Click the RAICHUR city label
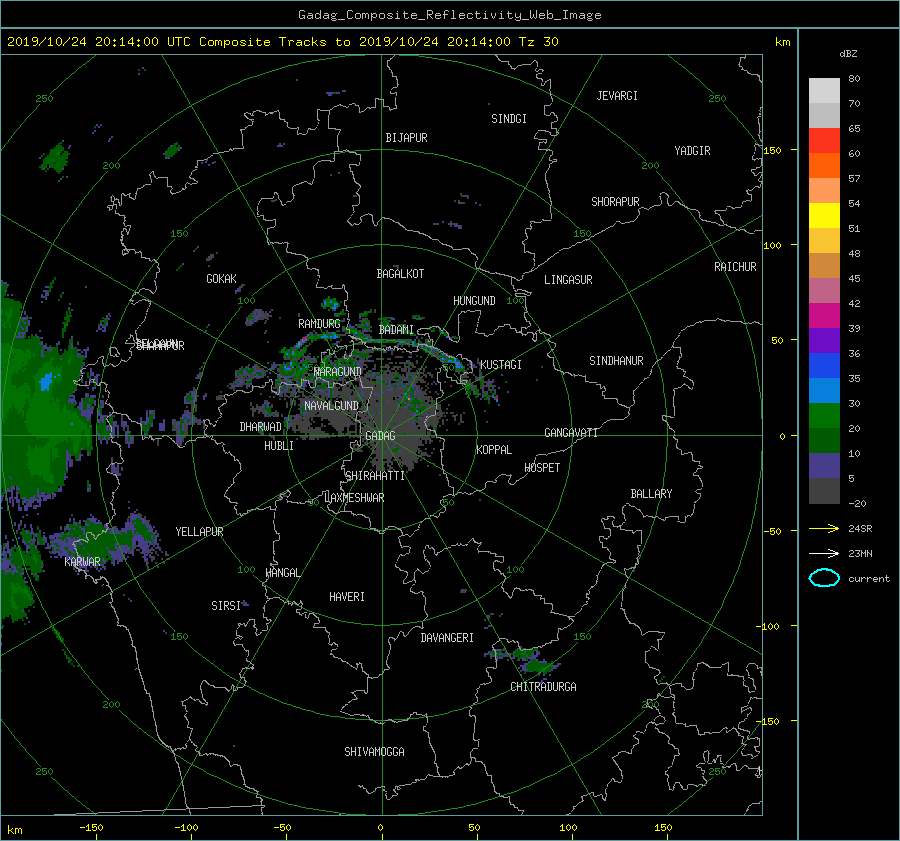 click(735, 267)
